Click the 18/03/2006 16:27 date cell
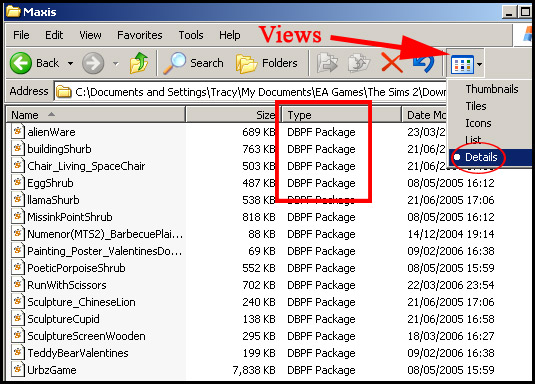Image resolution: width=535 pixels, height=384 pixels. 450,336
